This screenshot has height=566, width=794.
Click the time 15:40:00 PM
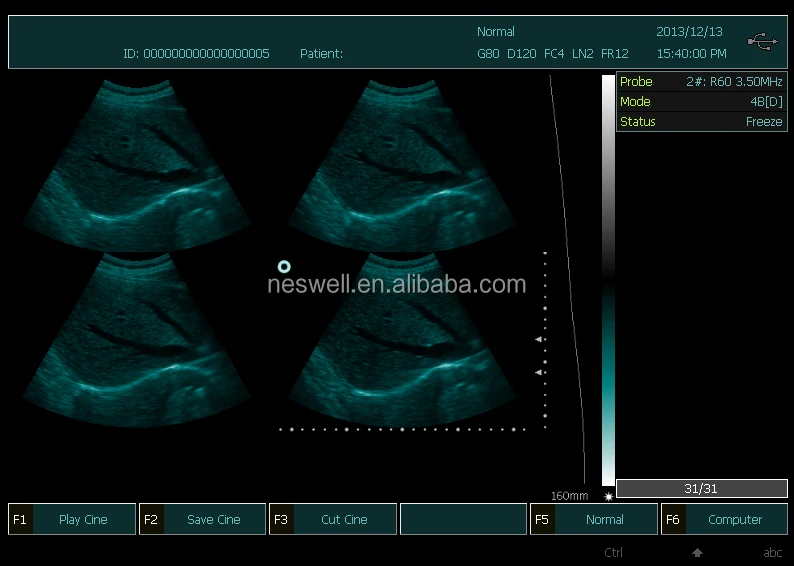(692, 54)
